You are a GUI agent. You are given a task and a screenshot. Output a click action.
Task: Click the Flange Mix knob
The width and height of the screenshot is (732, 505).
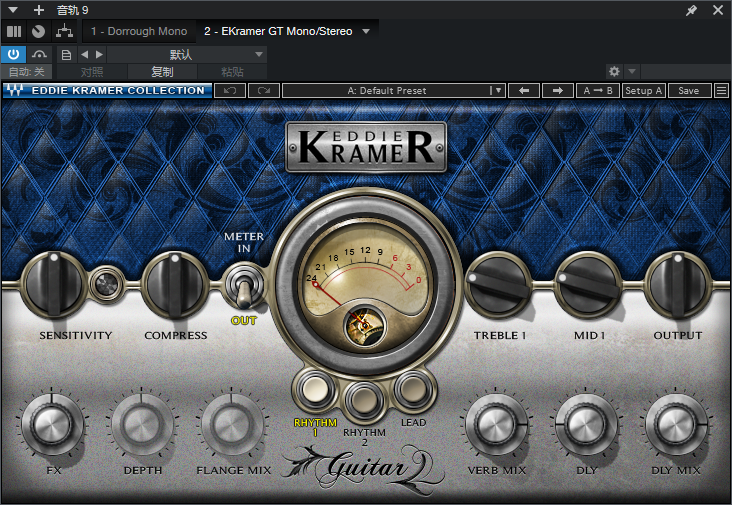[x=232, y=425]
